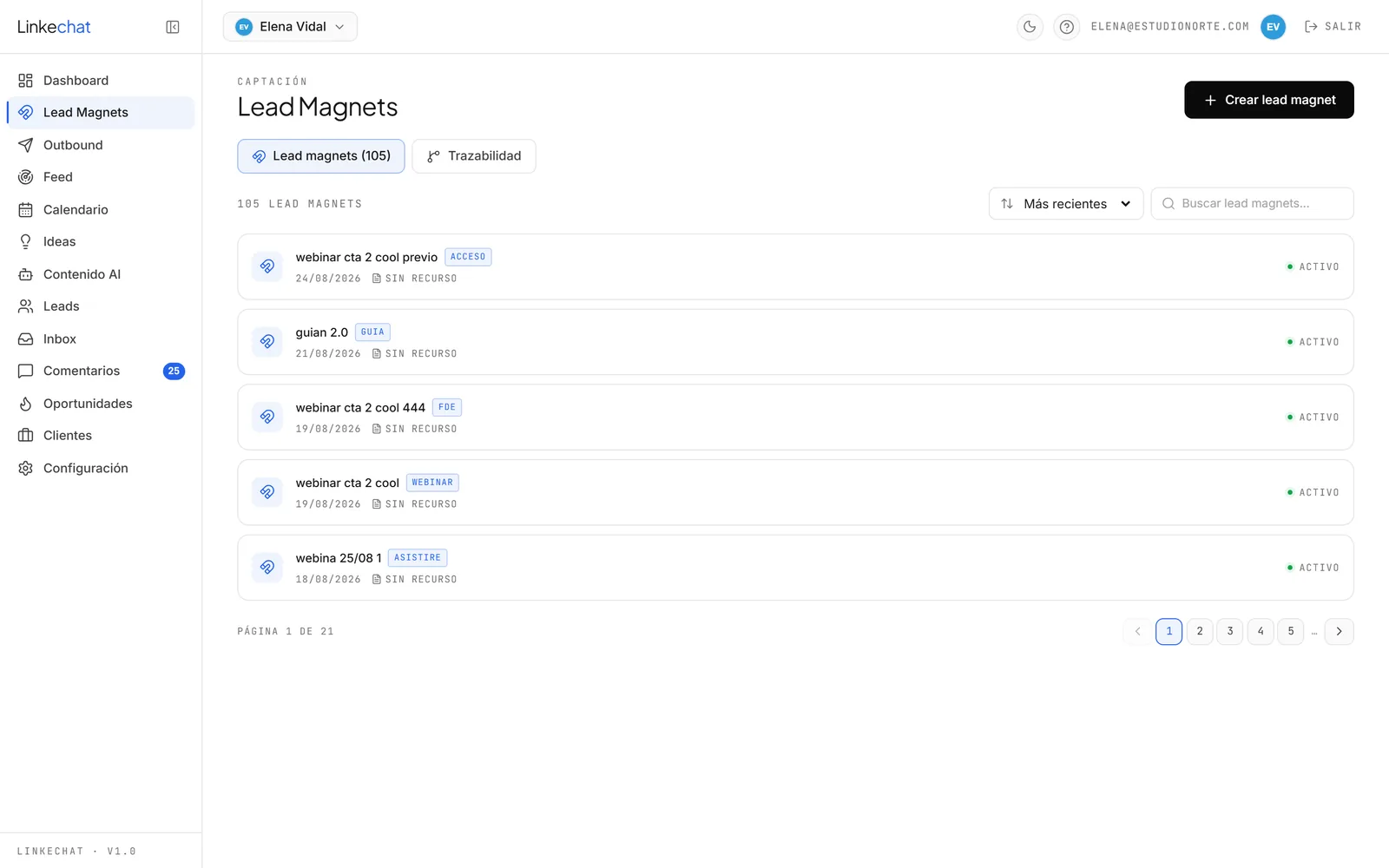Click the Oportunidades flame icon
The width and height of the screenshot is (1389, 868).
click(x=25, y=404)
